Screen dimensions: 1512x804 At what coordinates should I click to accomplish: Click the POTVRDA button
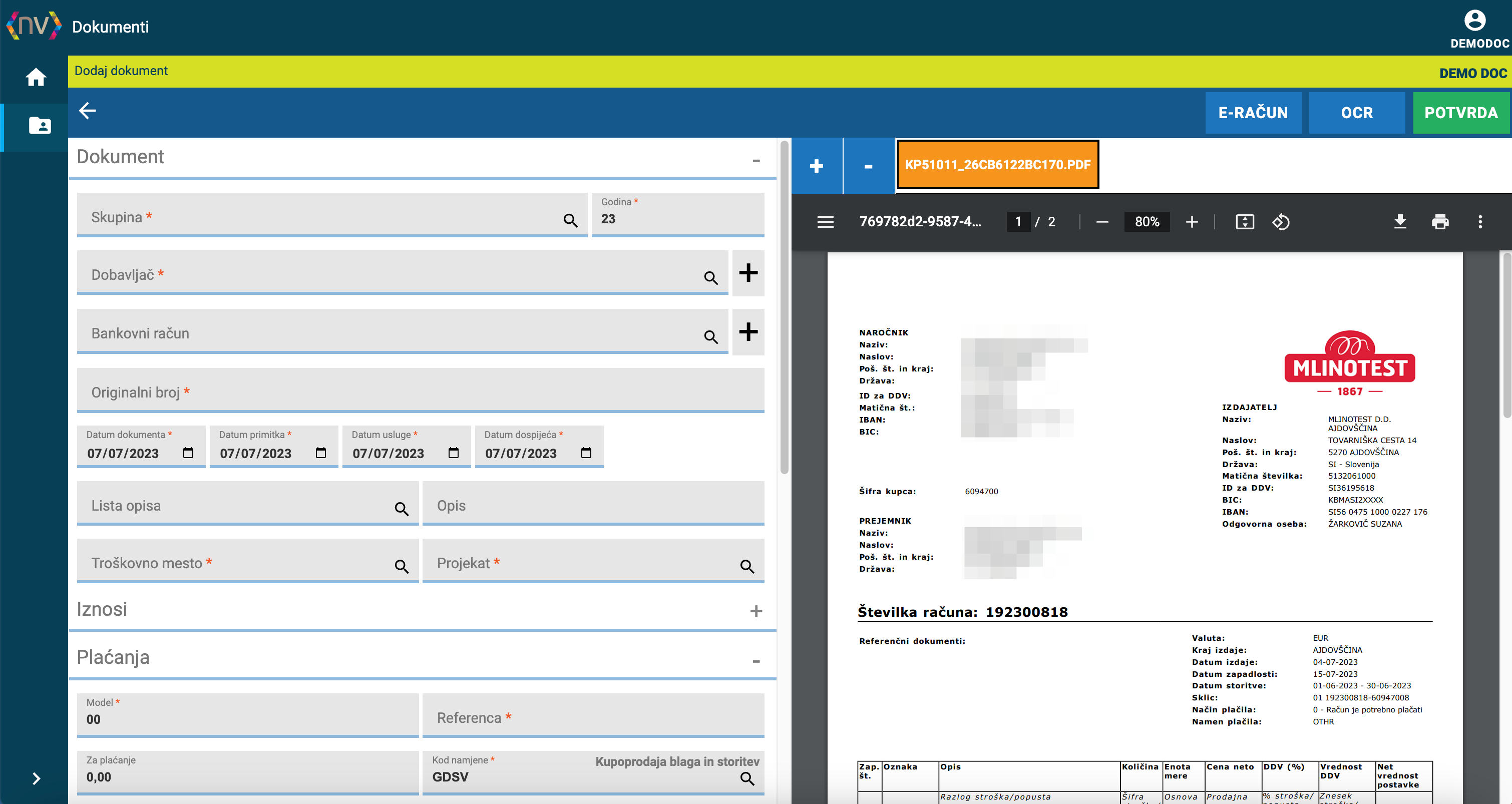[1461, 113]
